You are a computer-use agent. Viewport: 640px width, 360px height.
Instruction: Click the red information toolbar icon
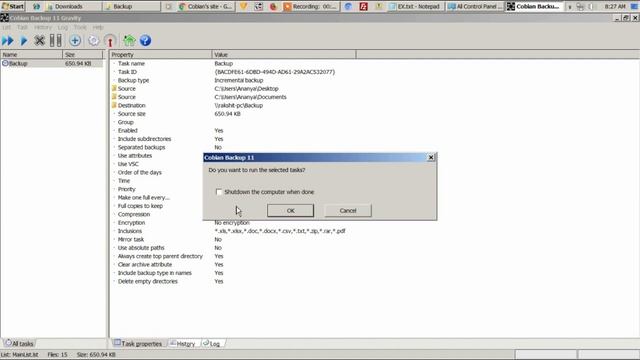pyautogui.click(x=110, y=41)
